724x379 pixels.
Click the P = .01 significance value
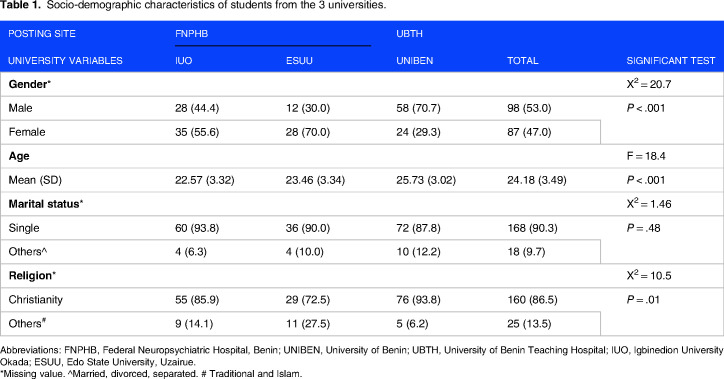[643, 300]
